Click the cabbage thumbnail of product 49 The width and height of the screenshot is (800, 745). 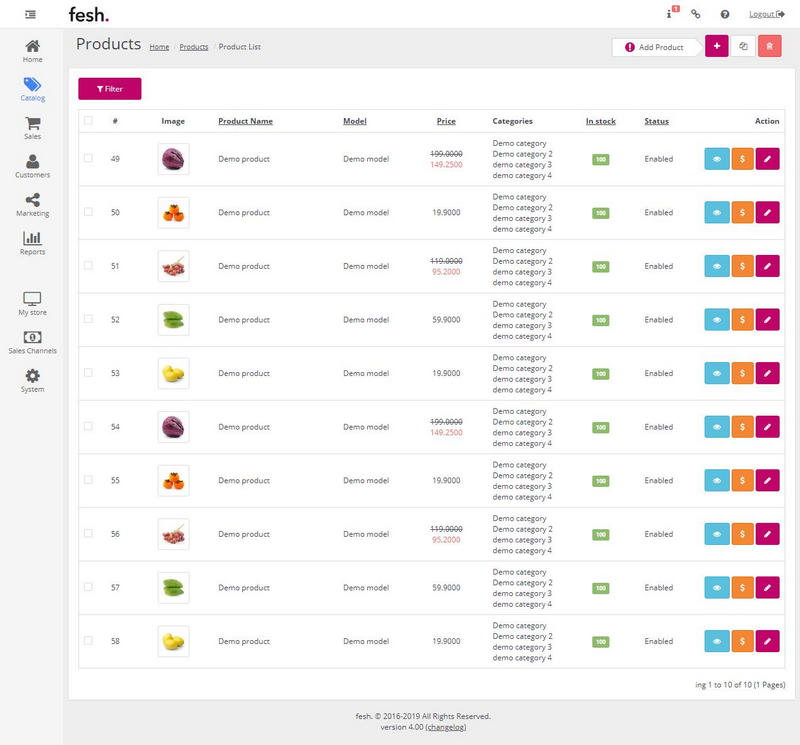point(173,159)
